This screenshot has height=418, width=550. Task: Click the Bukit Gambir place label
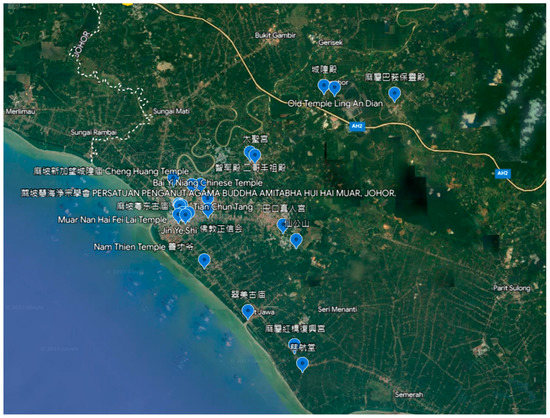pos(275,35)
